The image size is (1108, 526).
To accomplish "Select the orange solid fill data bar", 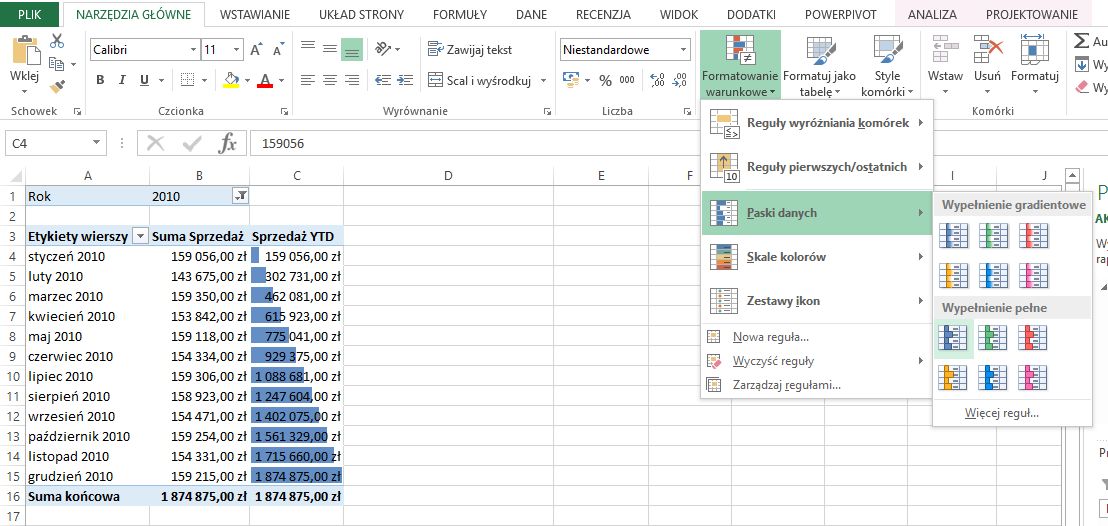I will (954, 377).
